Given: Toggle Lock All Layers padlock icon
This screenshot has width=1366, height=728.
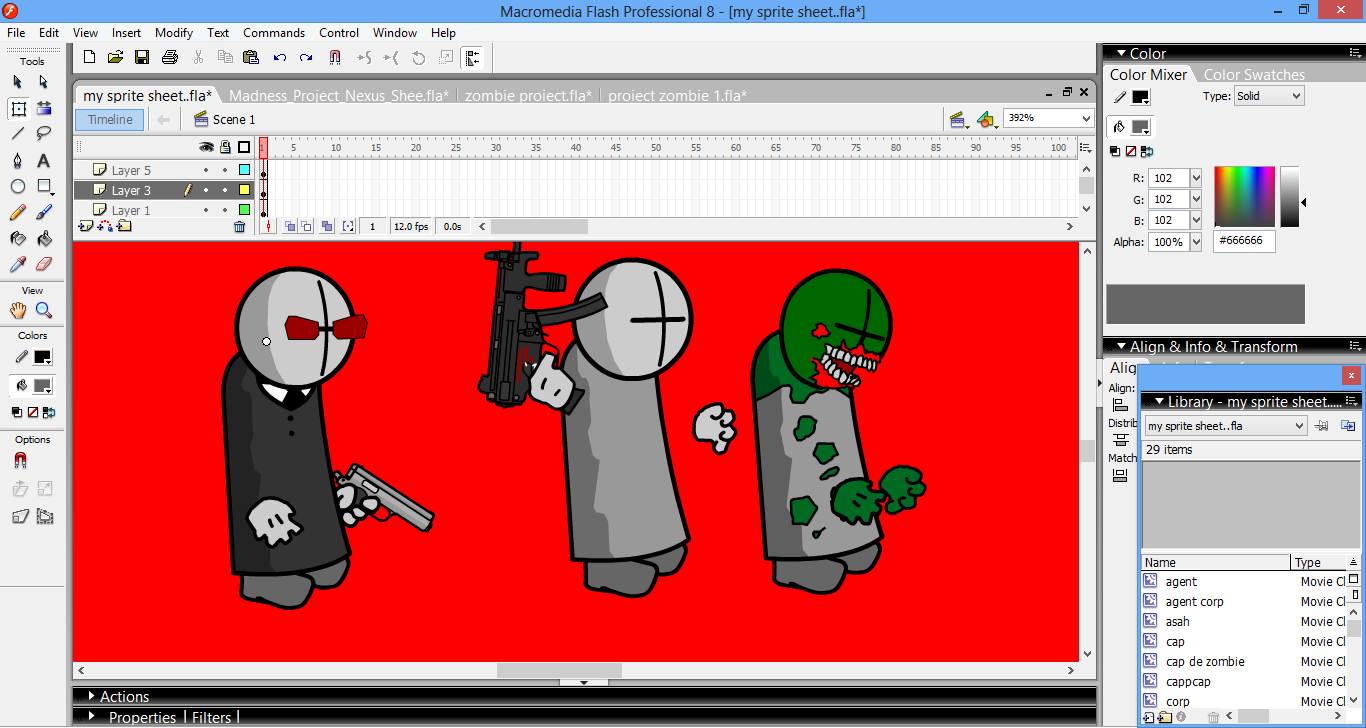Looking at the screenshot, I should (225, 147).
